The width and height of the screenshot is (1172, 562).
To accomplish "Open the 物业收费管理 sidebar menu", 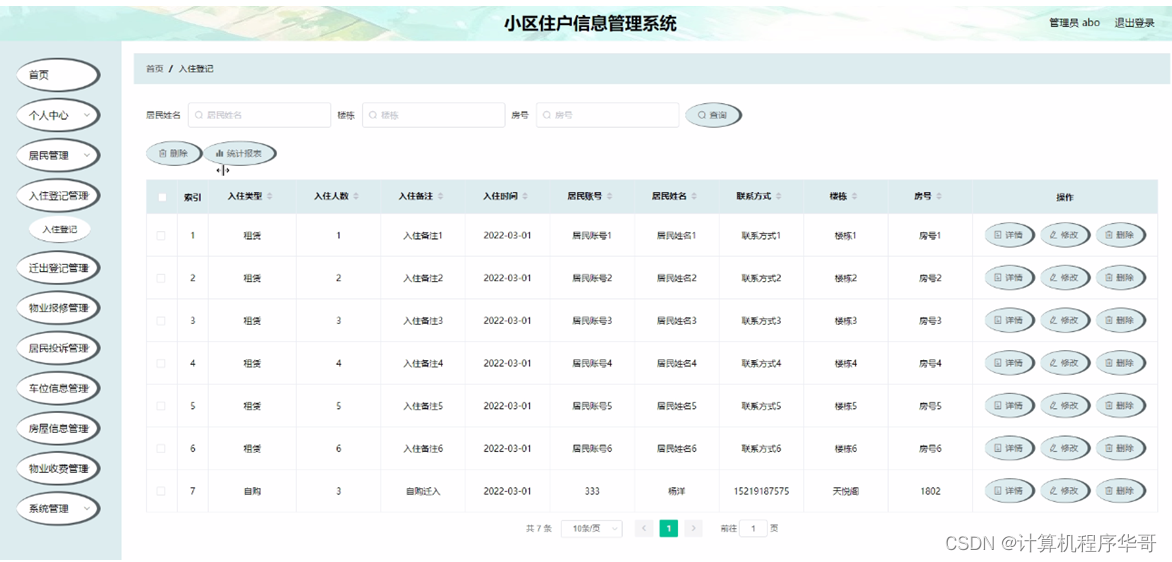I will [58, 469].
